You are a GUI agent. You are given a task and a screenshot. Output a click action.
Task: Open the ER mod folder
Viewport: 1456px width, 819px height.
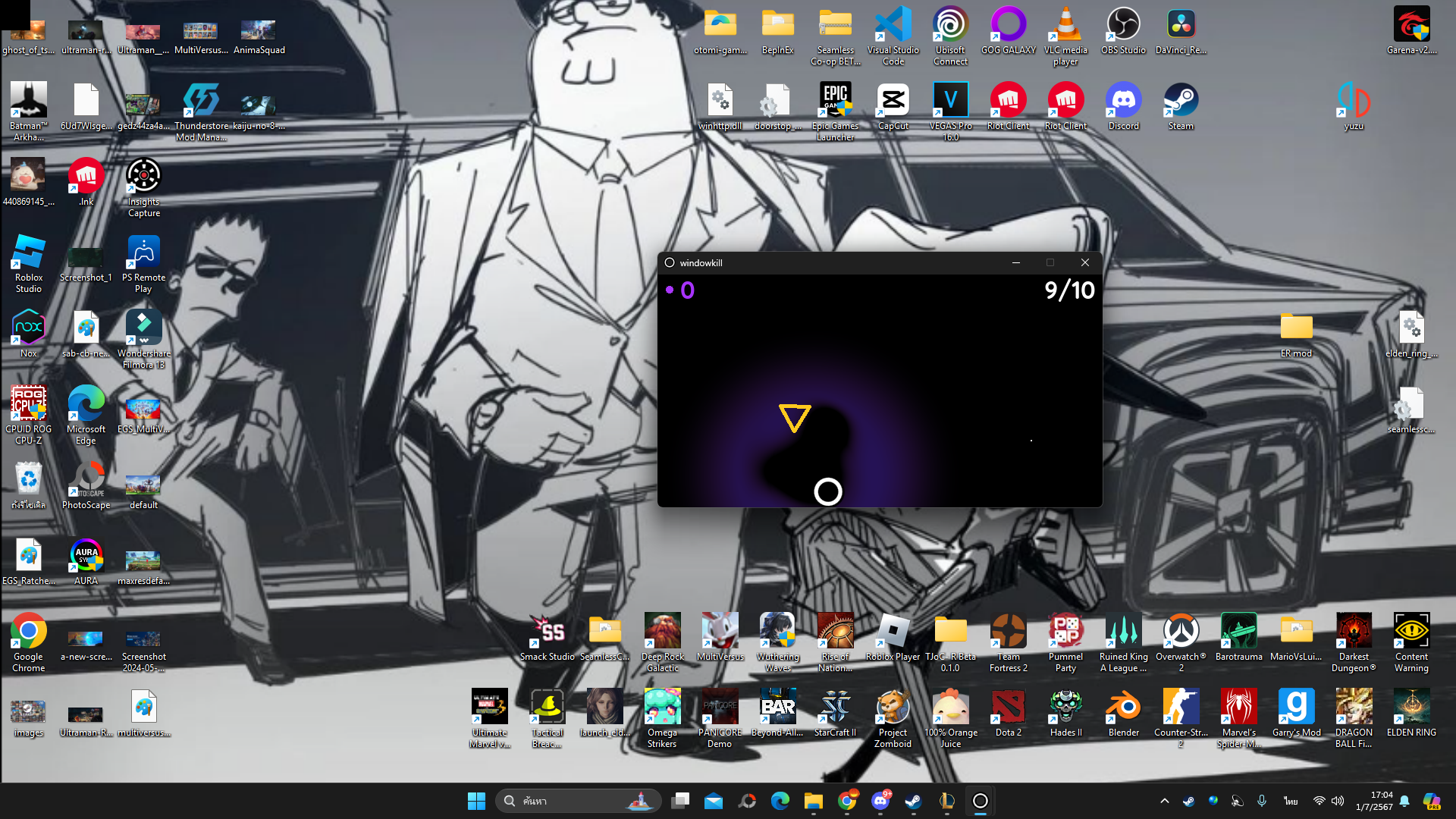pos(1296,334)
